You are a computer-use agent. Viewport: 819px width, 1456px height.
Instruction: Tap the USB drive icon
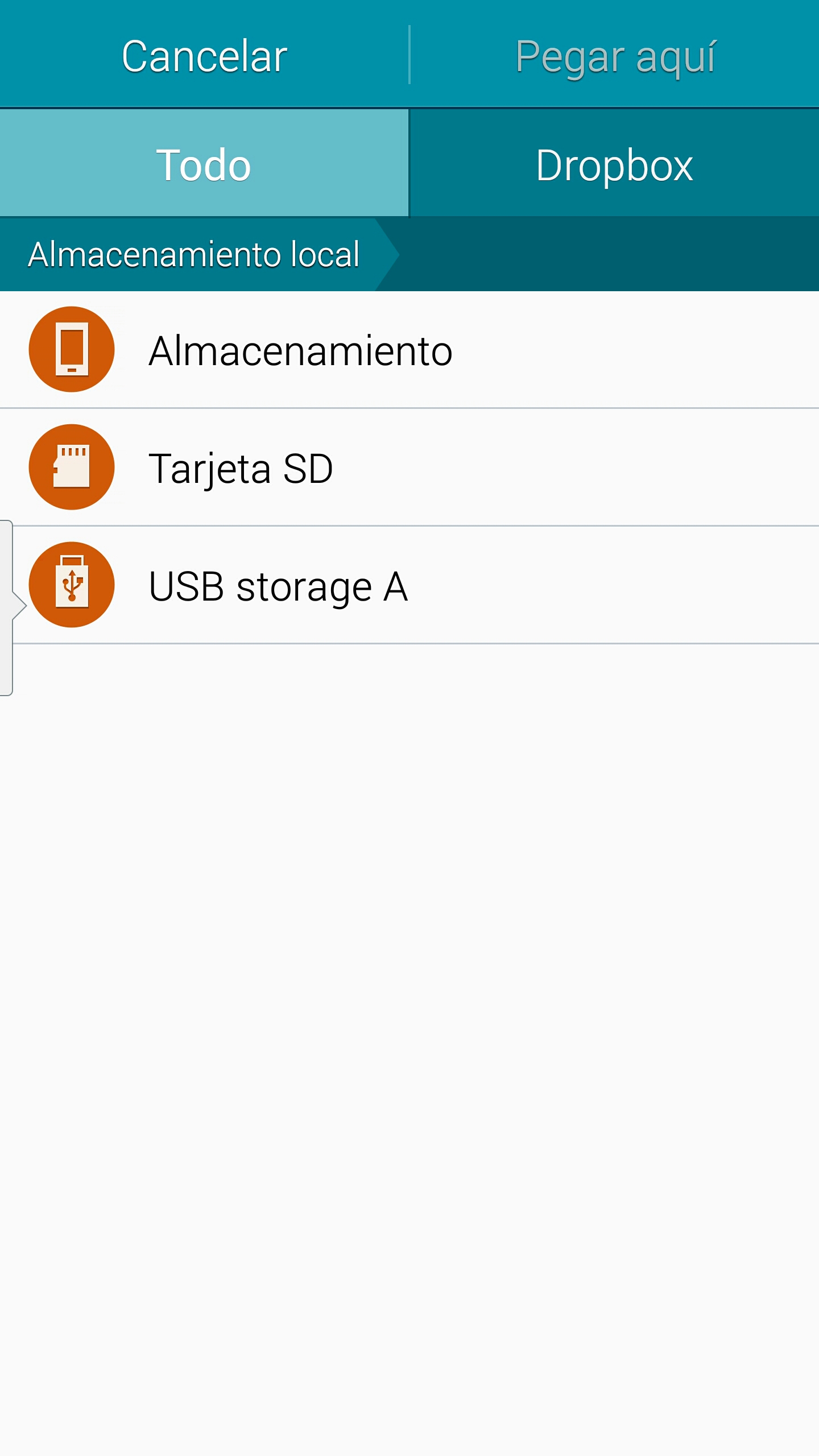[x=72, y=585]
